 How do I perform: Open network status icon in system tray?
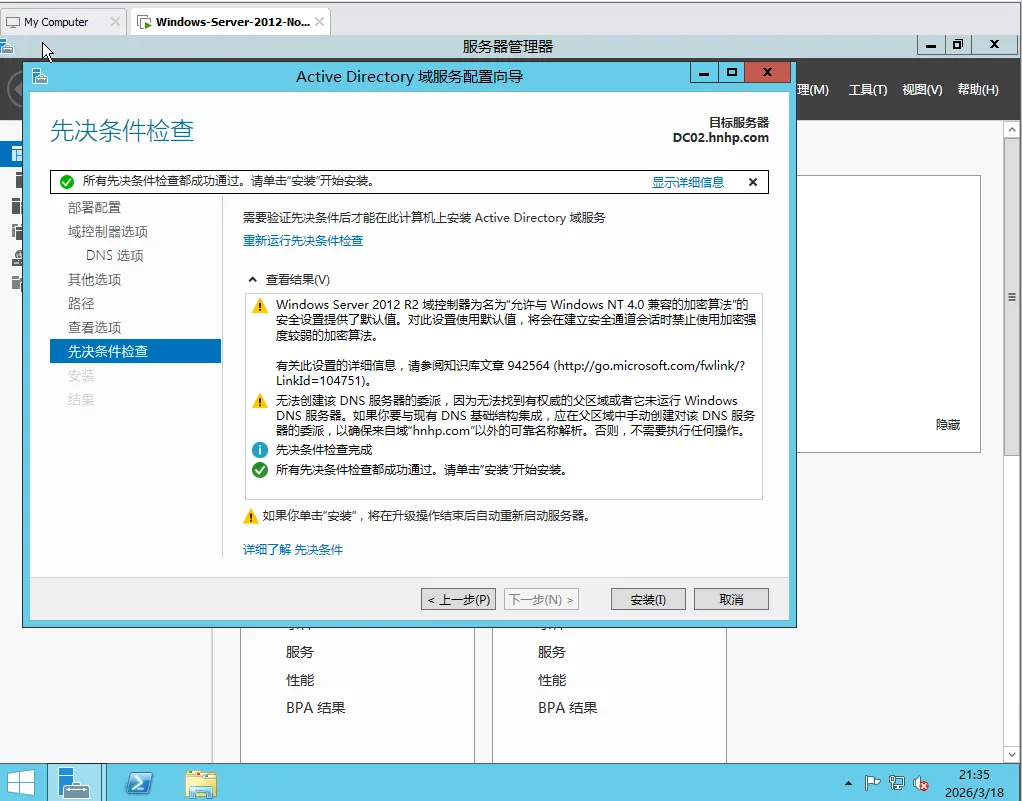pos(898,783)
